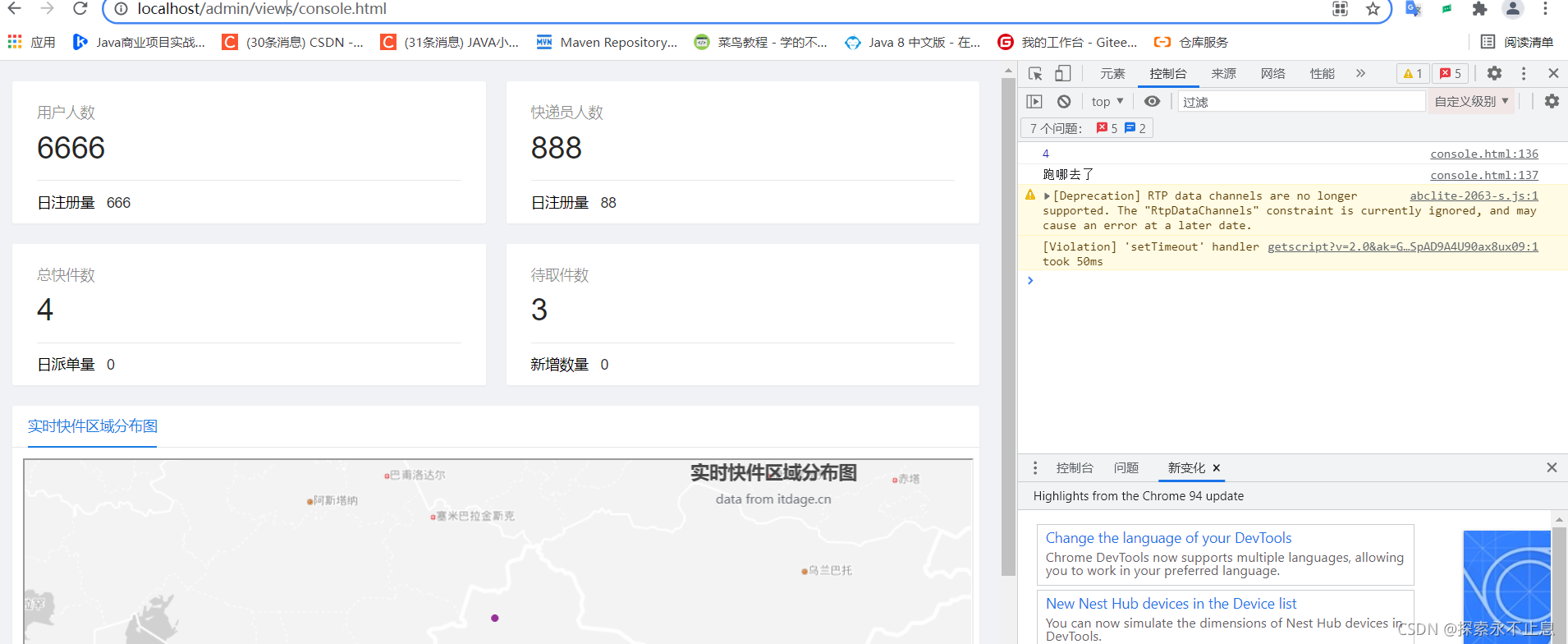Bookmark page with the star icon
1568x644 pixels.
pyautogui.click(x=1373, y=9)
